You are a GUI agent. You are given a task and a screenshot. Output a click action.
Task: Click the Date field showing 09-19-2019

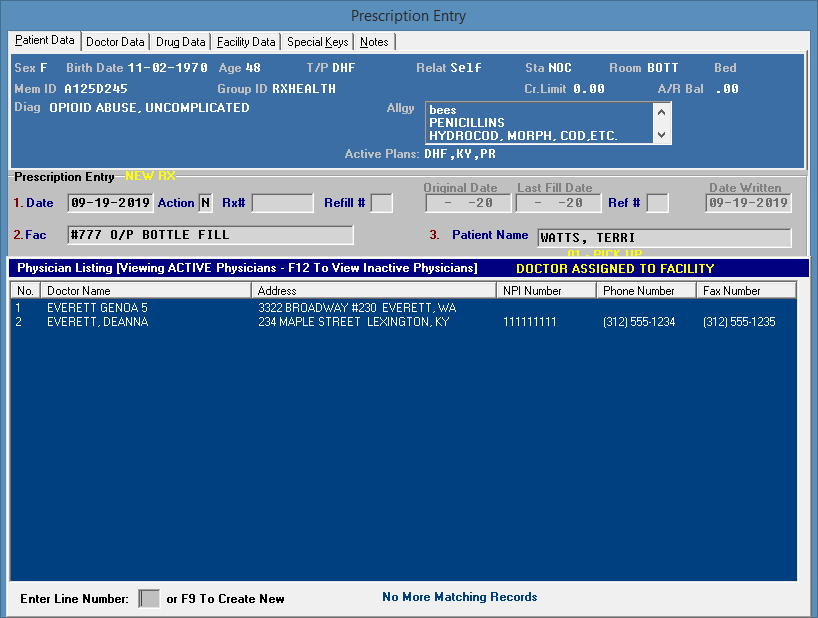point(110,203)
